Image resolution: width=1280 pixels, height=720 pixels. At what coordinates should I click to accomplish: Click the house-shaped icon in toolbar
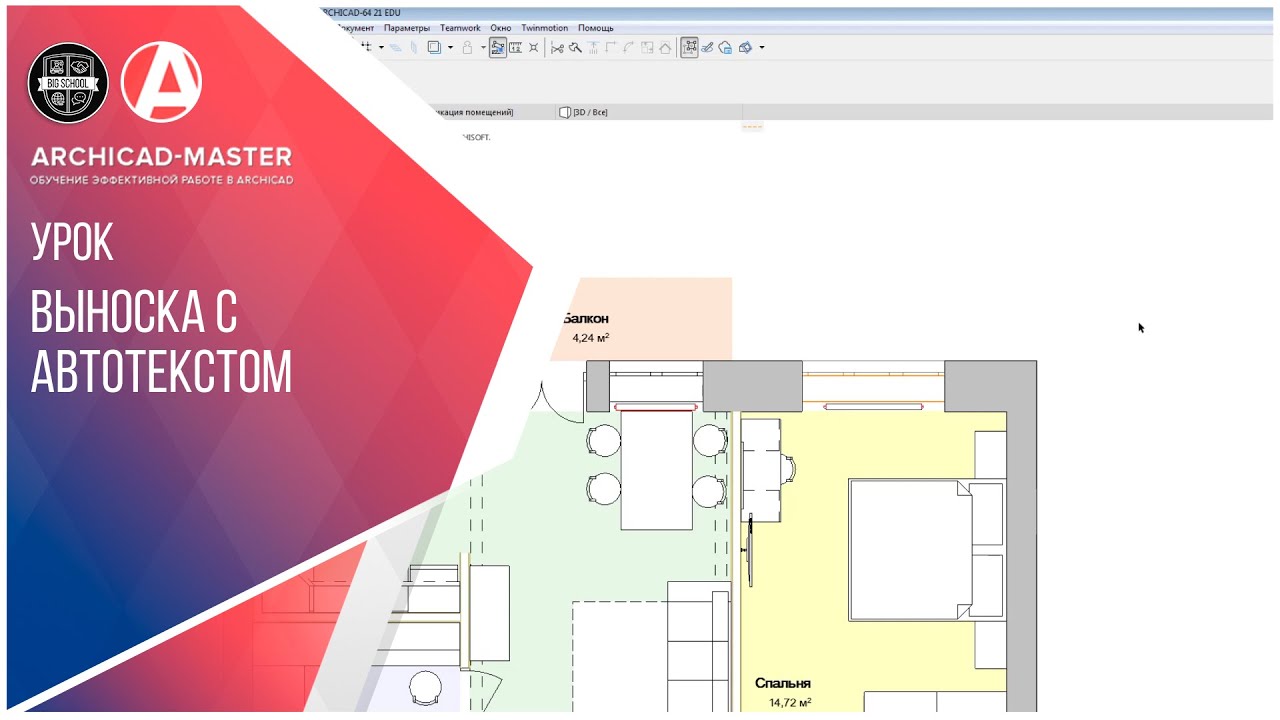point(665,47)
